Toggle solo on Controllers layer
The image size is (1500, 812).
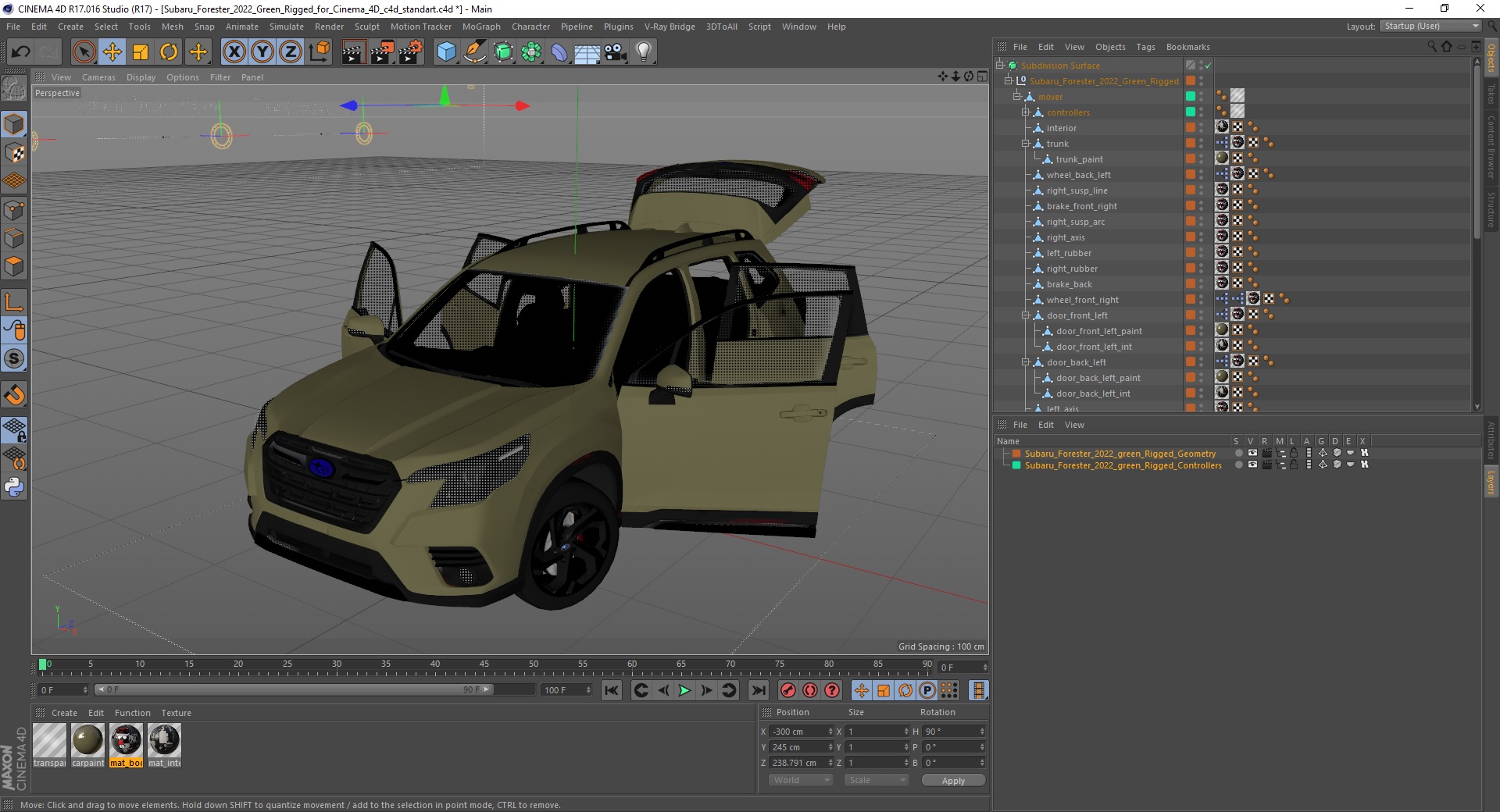coord(1238,465)
